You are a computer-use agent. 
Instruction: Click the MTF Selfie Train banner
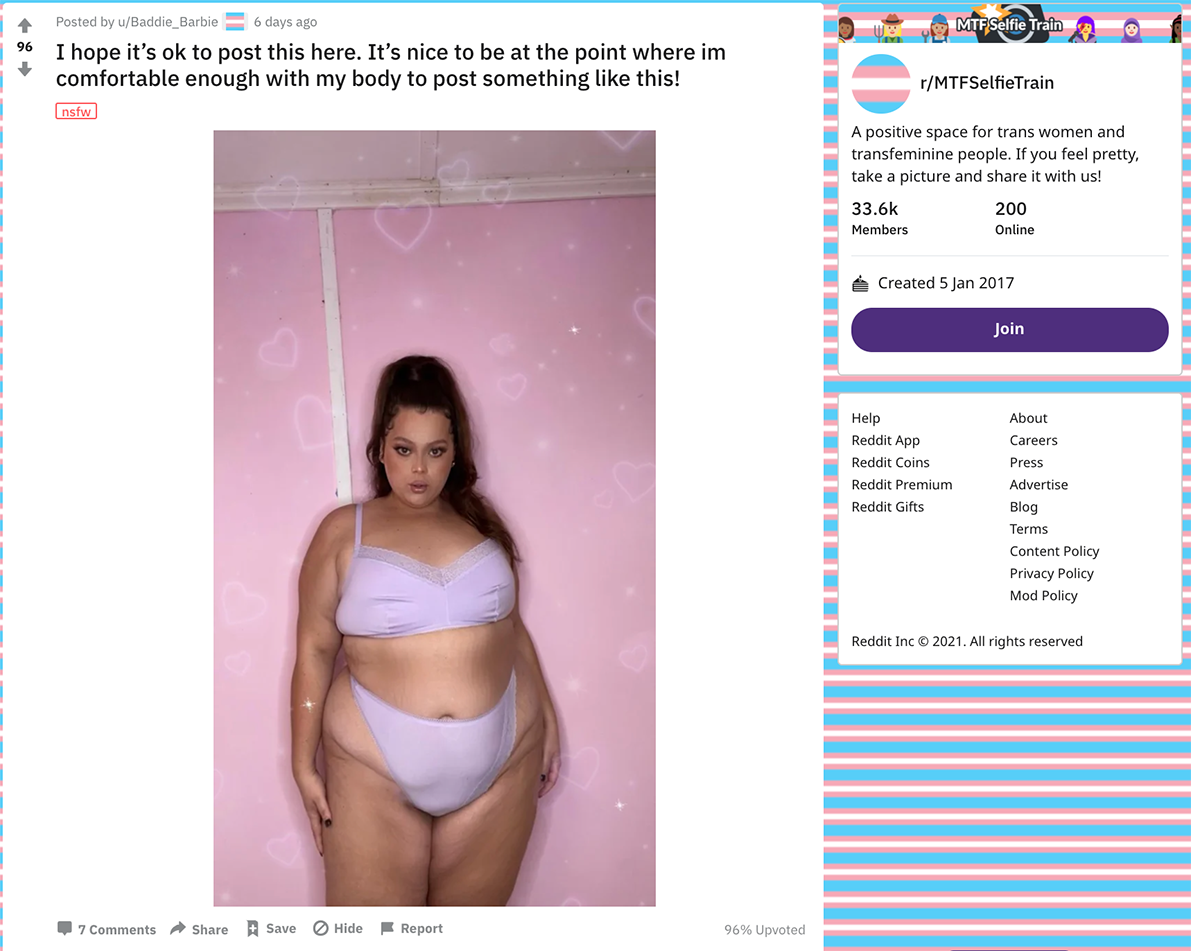[x=1009, y=23]
